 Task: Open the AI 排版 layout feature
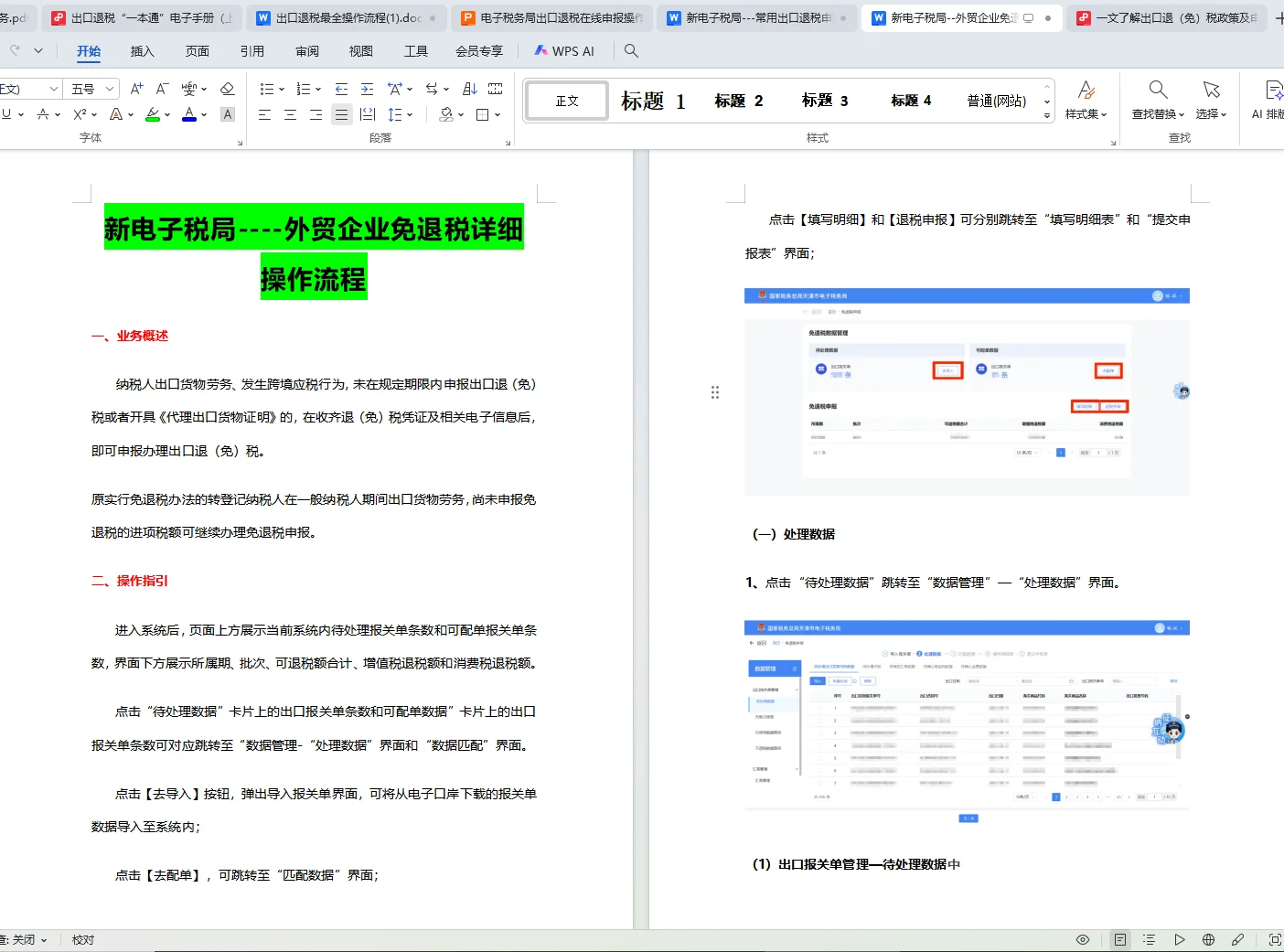pyautogui.click(x=1273, y=101)
